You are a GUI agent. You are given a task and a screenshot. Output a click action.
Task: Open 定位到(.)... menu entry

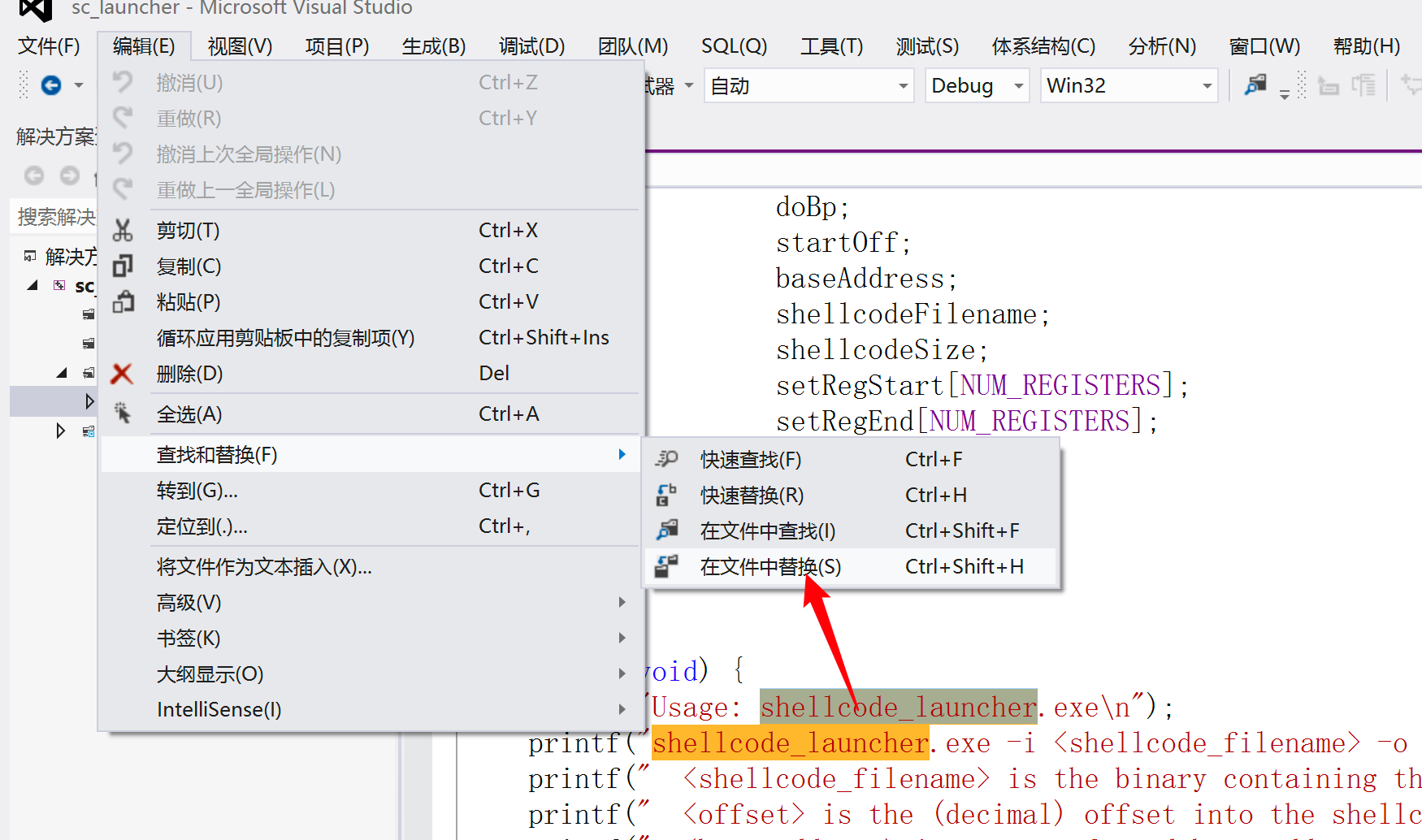[371, 526]
